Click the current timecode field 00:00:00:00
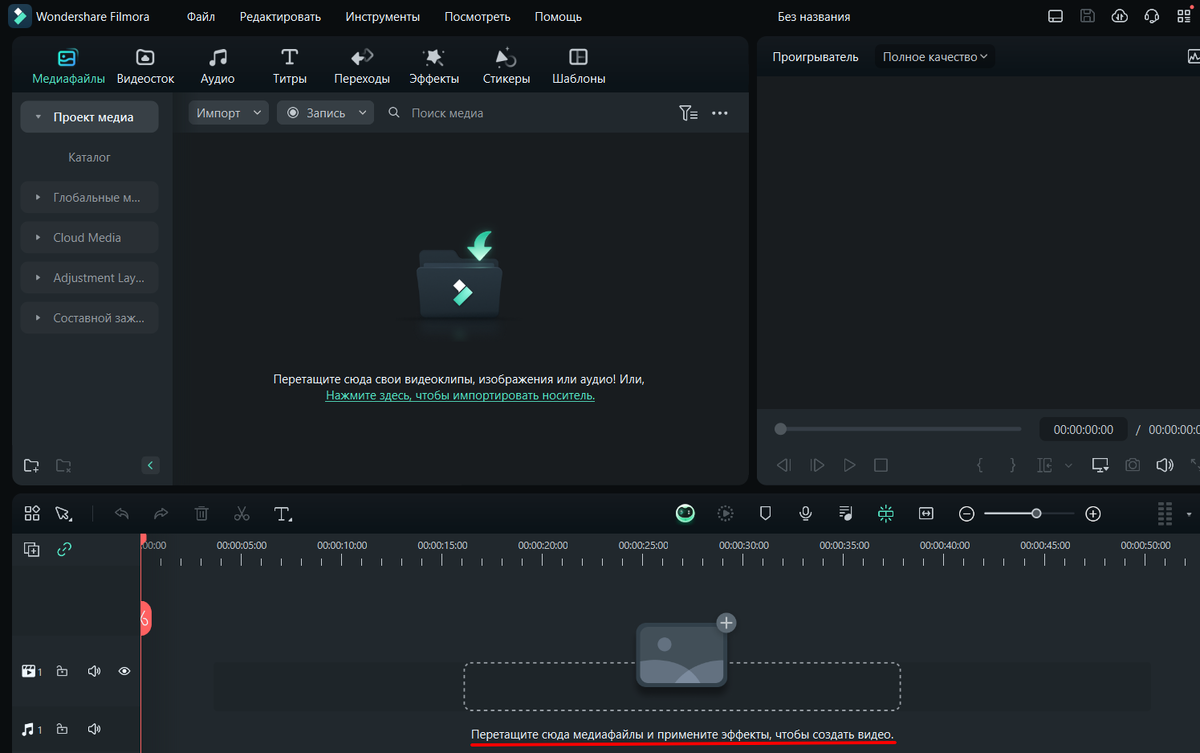1200x753 pixels. (1083, 429)
